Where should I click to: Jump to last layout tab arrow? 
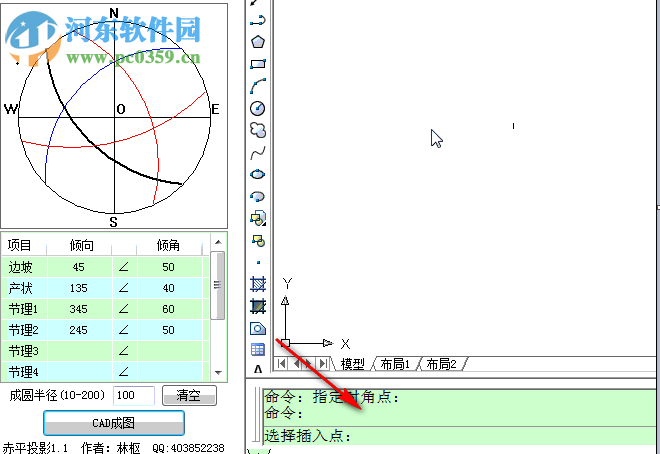[323, 364]
